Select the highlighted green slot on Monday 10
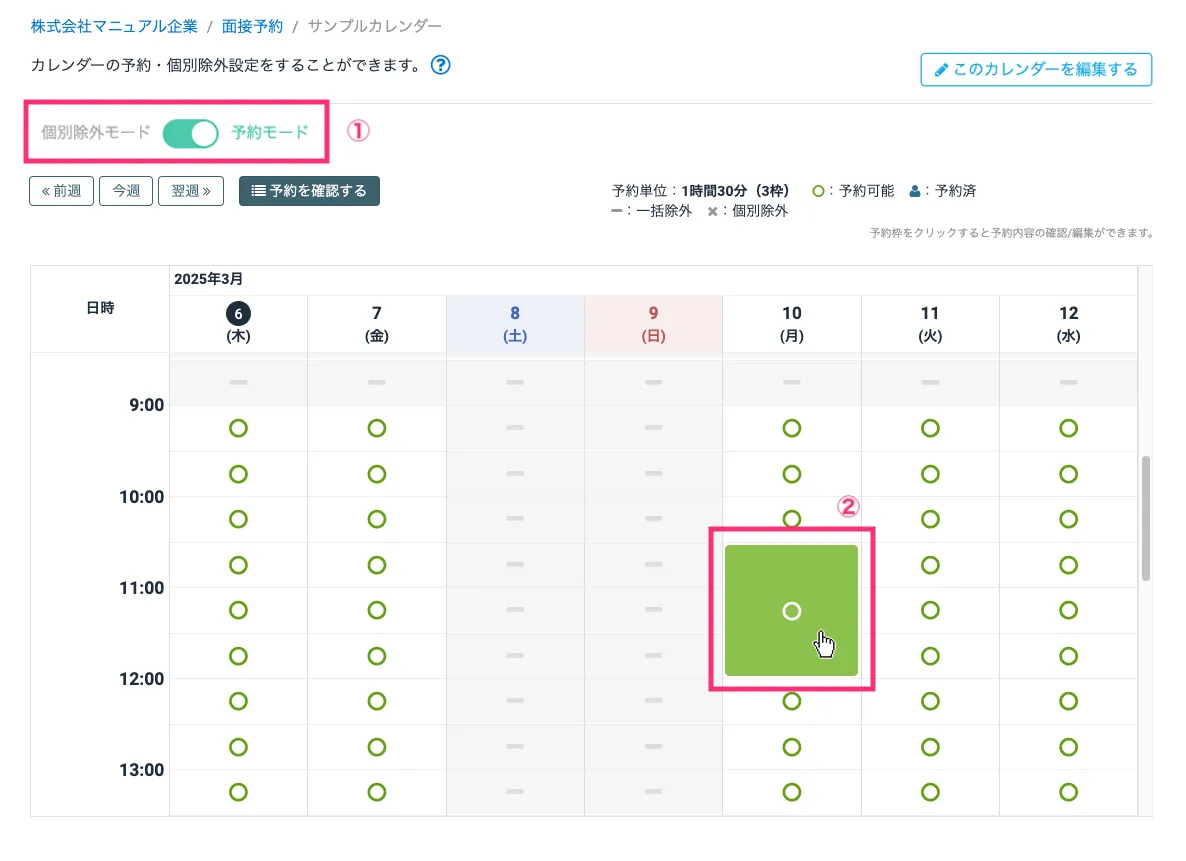 point(791,611)
